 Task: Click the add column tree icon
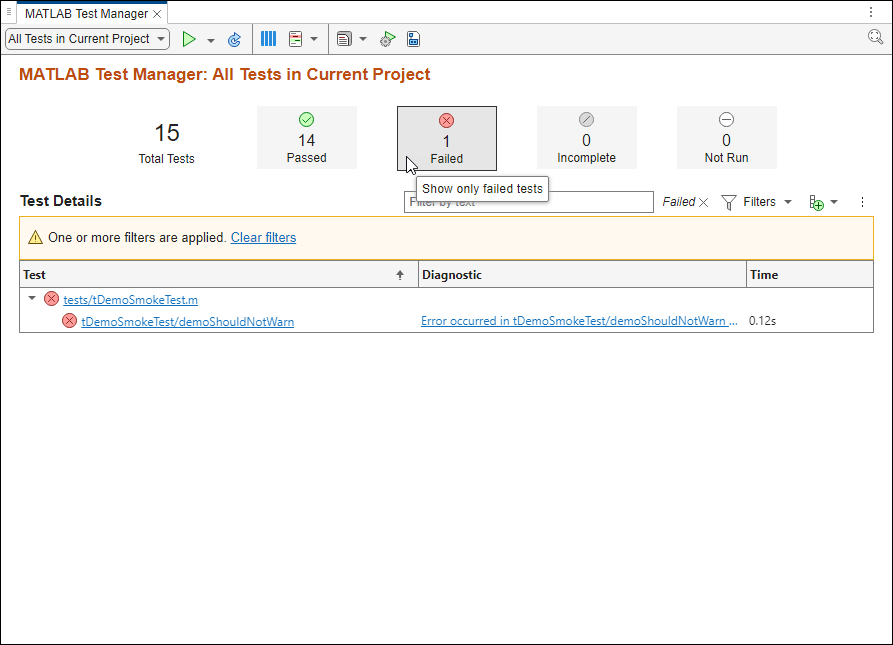point(816,203)
